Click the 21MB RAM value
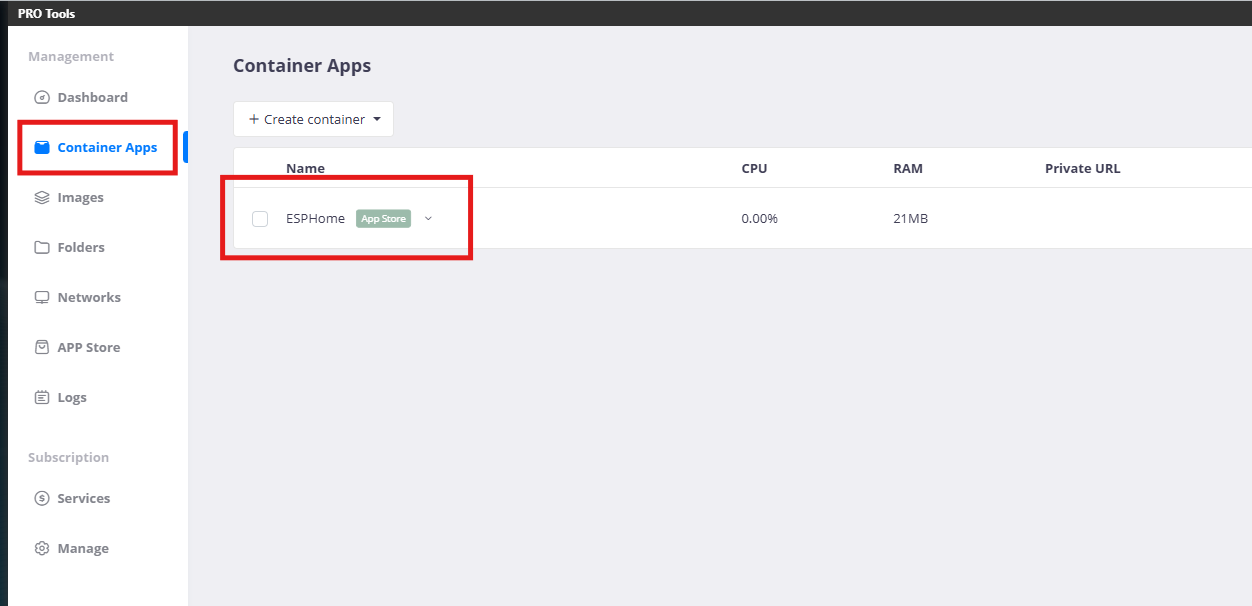 910,218
